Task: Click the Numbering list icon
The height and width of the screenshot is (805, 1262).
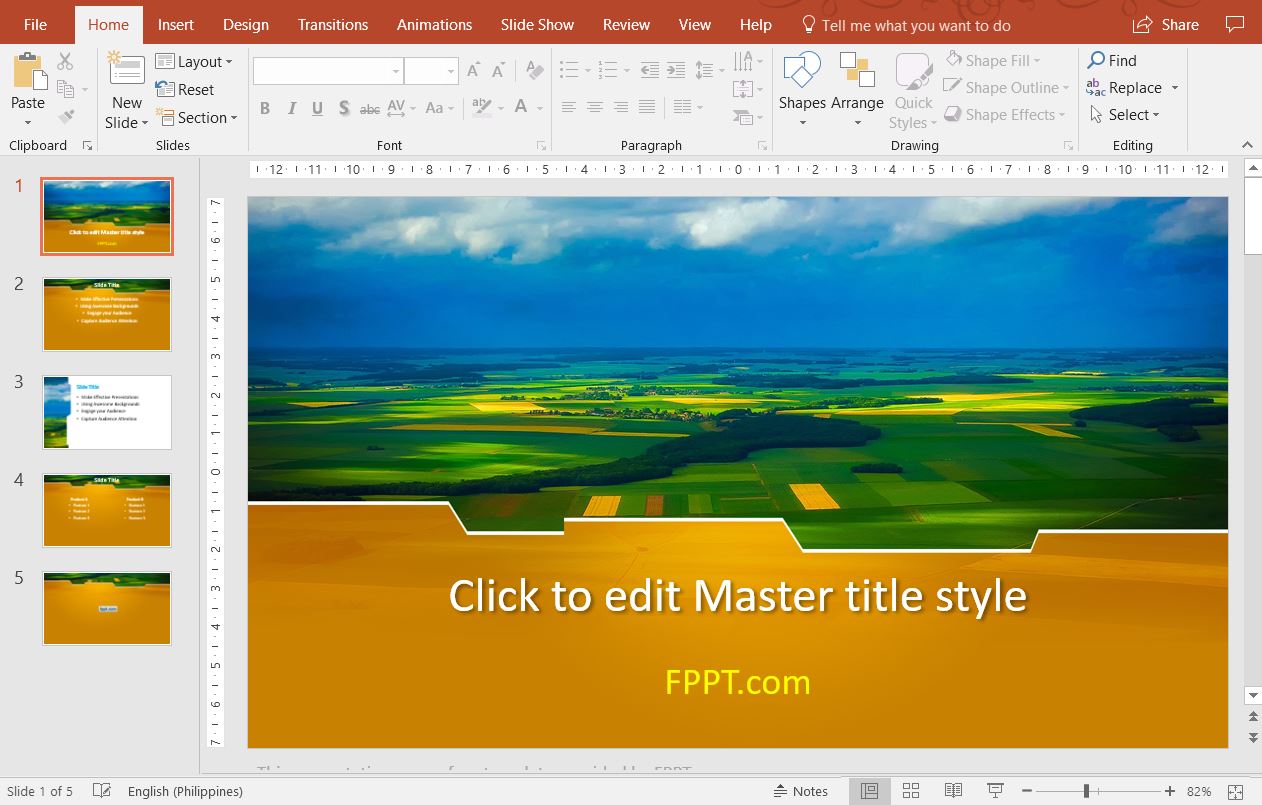Action: coord(607,70)
